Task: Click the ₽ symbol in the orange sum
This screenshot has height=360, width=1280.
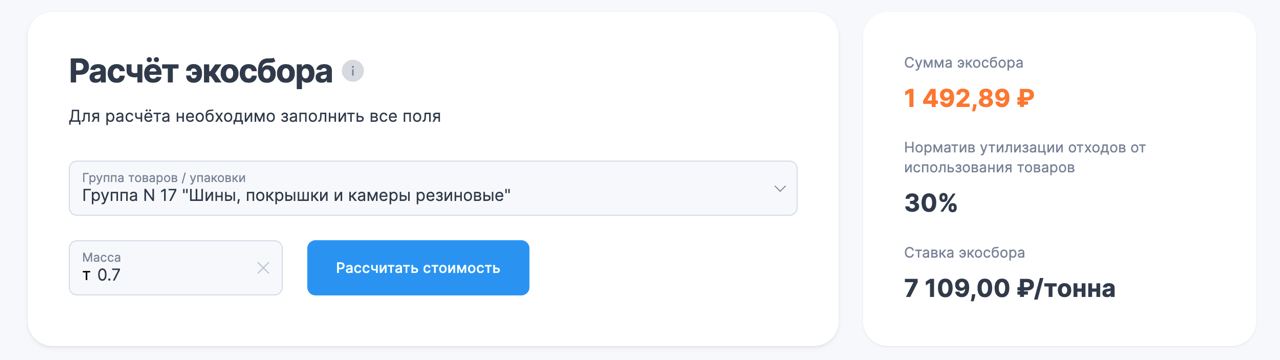Action: click(x=1024, y=99)
